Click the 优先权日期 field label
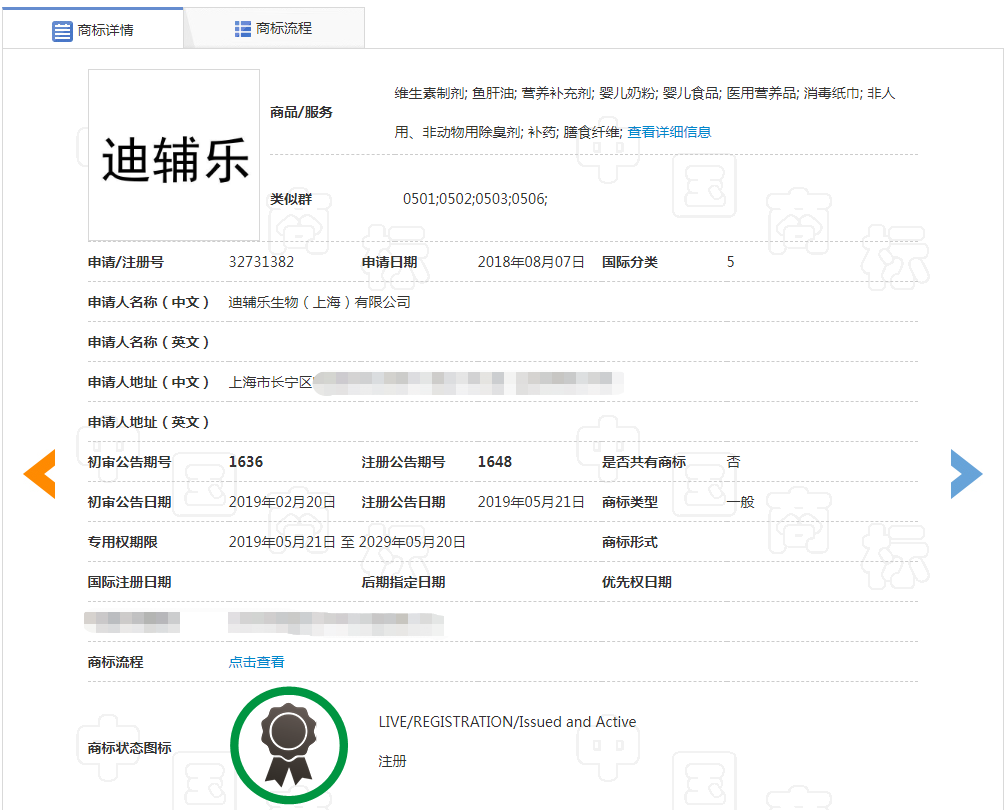 [636, 582]
